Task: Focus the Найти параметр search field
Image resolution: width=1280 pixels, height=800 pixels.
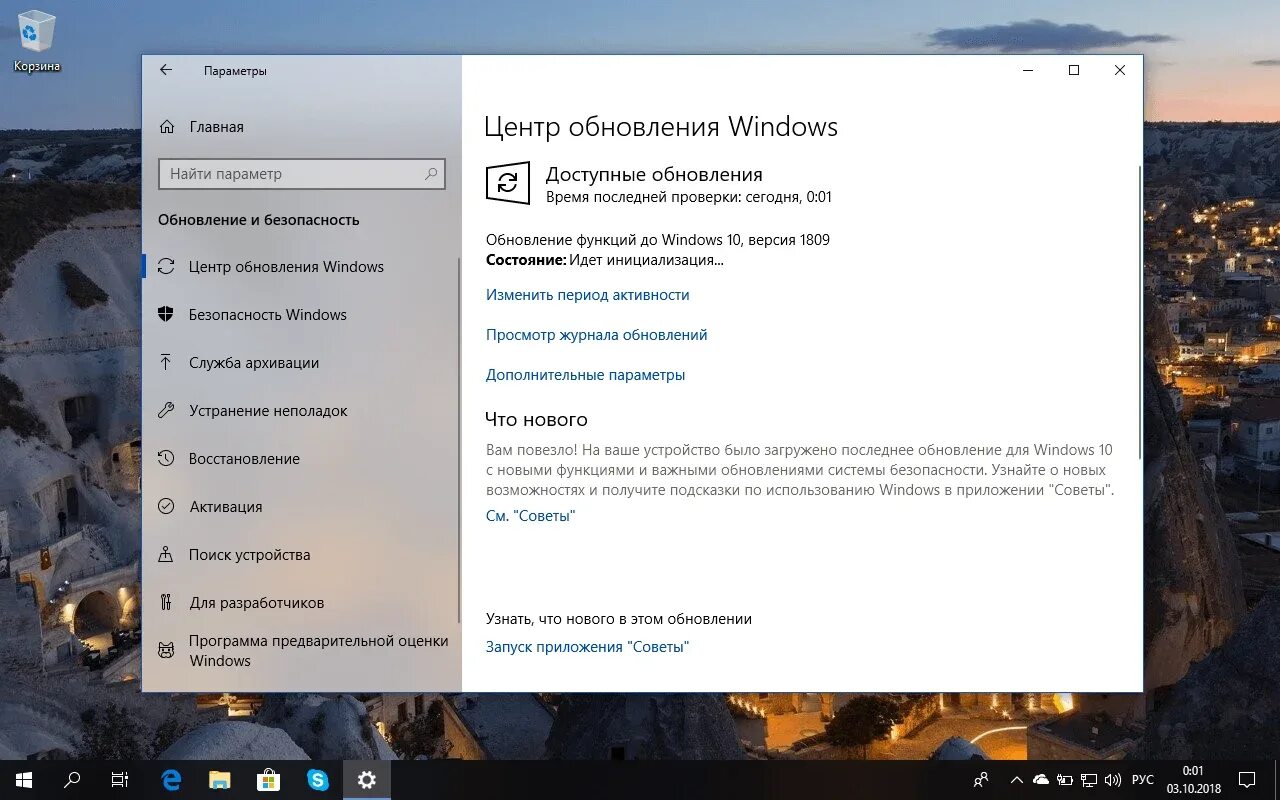Action: click(x=301, y=174)
